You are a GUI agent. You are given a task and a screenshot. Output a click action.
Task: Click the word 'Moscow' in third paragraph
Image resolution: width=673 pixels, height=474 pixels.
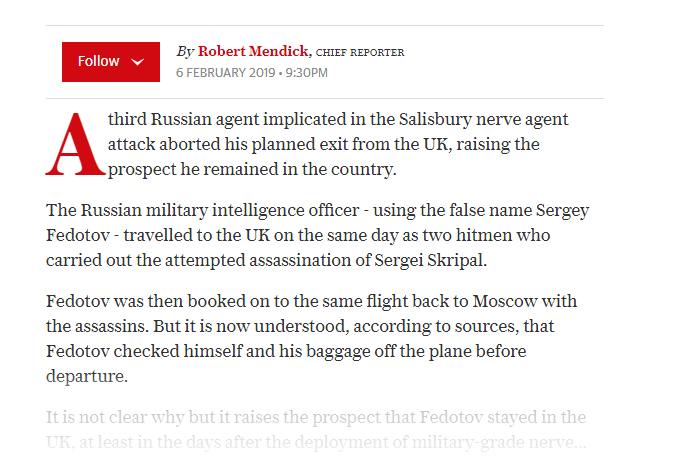[x=505, y=301]
